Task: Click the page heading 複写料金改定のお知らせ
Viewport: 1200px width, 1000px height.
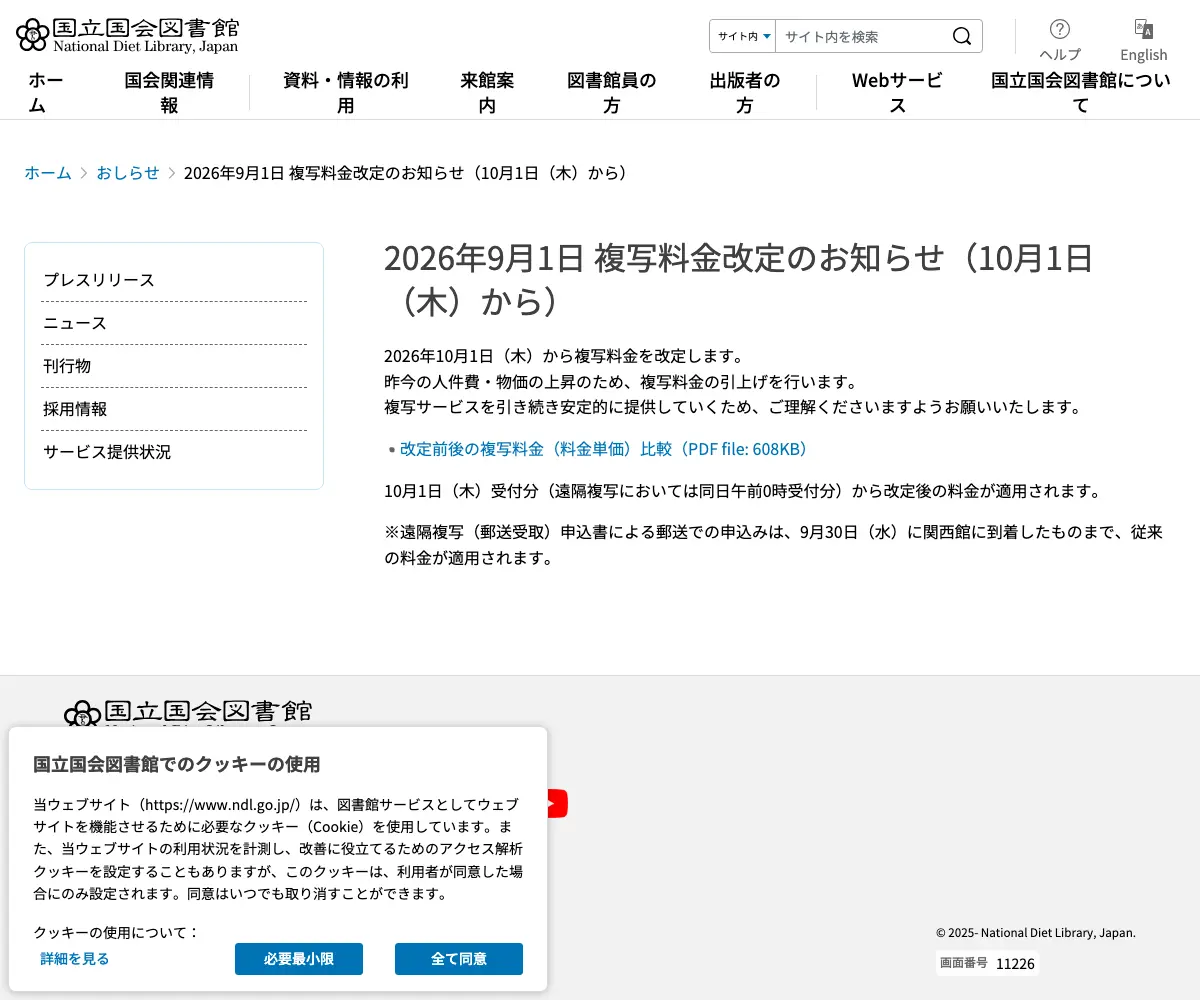Action: pyautogui.click(x=738, y=280)
